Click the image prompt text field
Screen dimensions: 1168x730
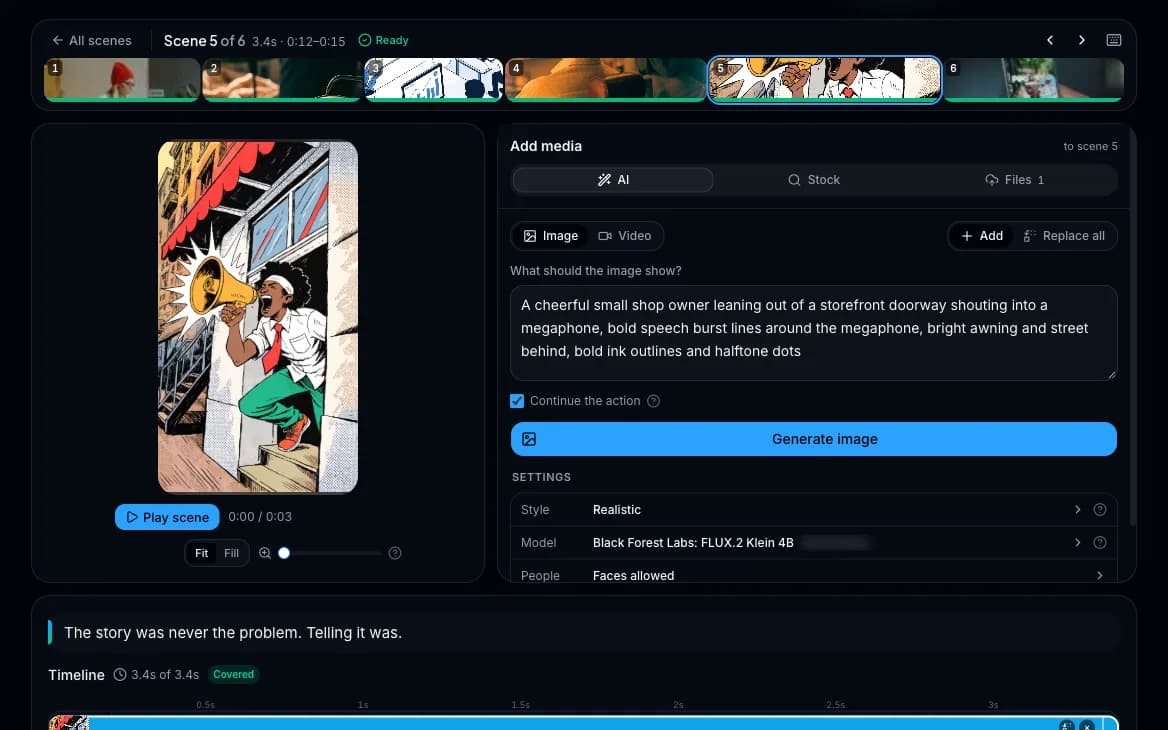coord(813,333)
